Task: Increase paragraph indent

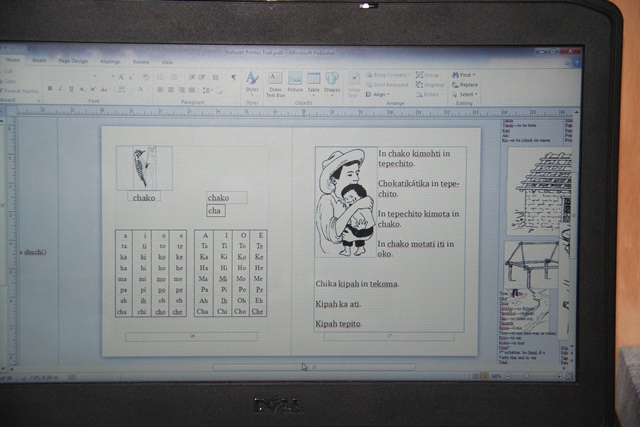Action: [x=202, y=77]
